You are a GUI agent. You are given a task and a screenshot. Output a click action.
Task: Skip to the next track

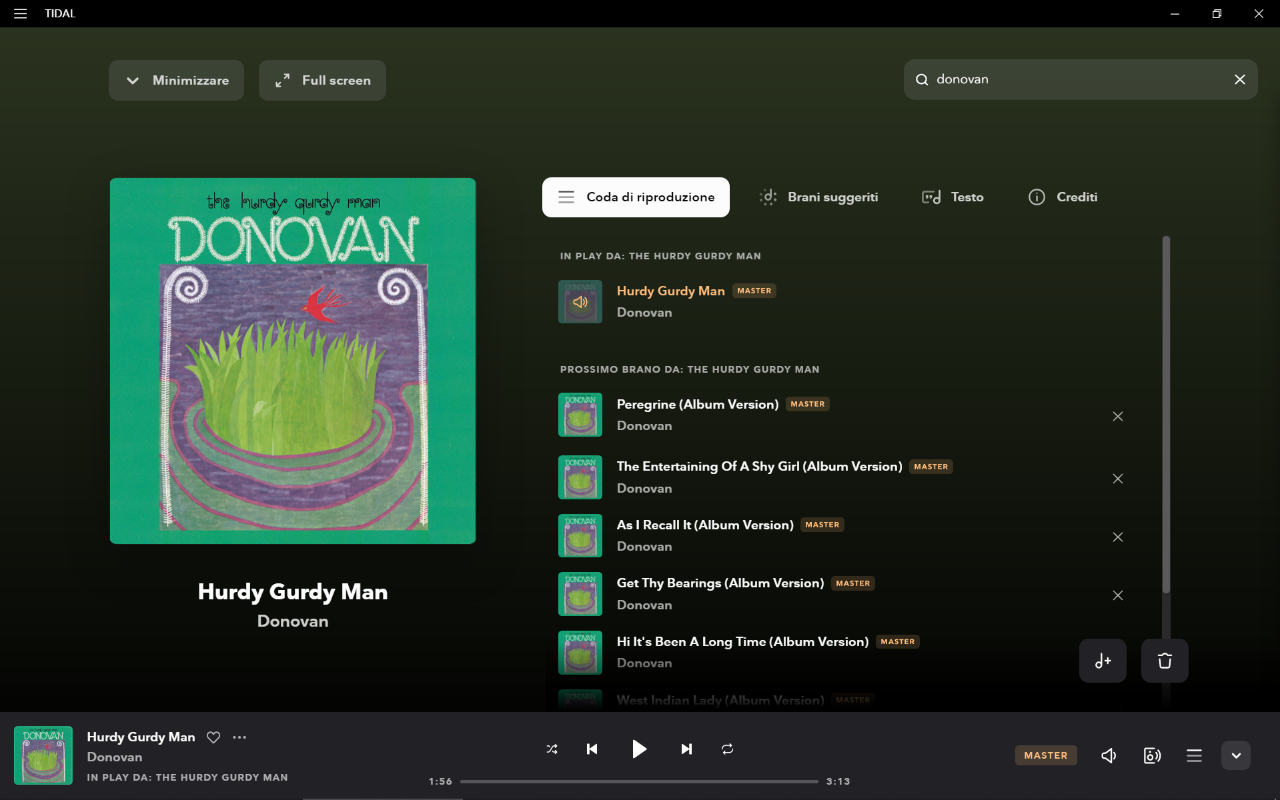point(686,749)
